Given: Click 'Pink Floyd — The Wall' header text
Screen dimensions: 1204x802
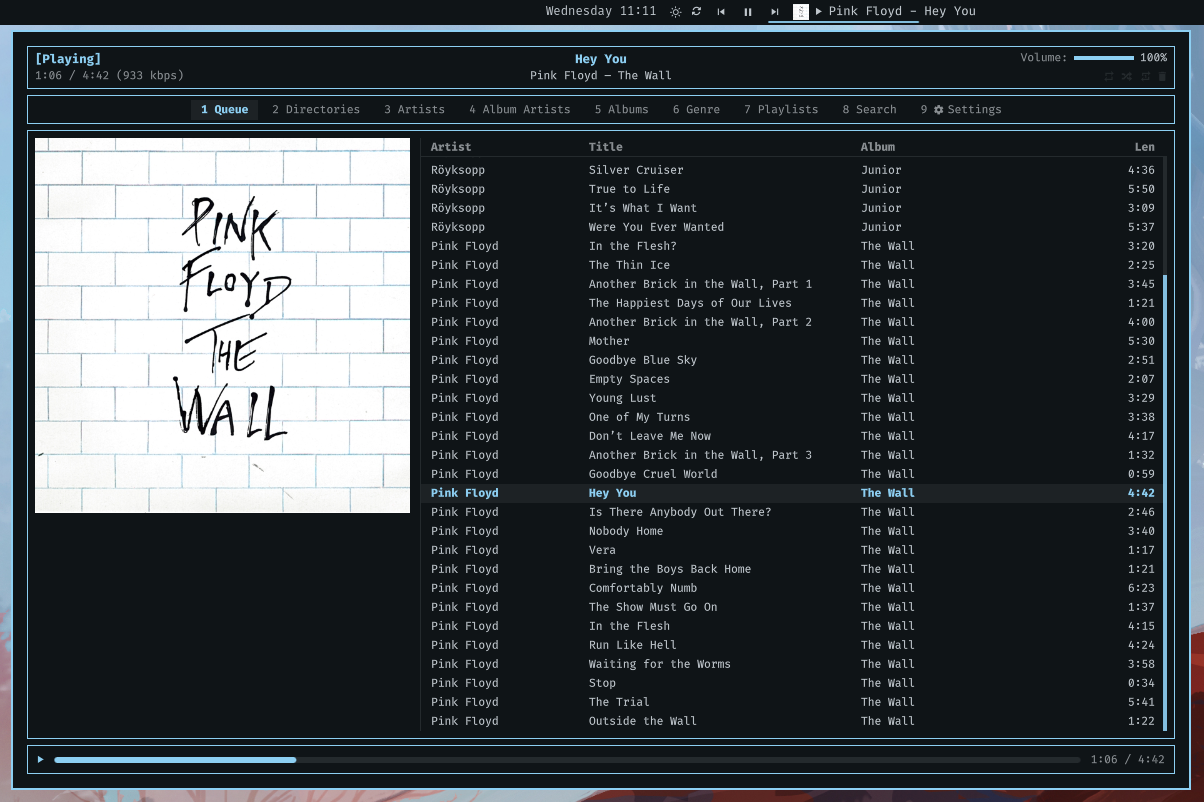Looking at the screenshot, I should tap(601, 76).
